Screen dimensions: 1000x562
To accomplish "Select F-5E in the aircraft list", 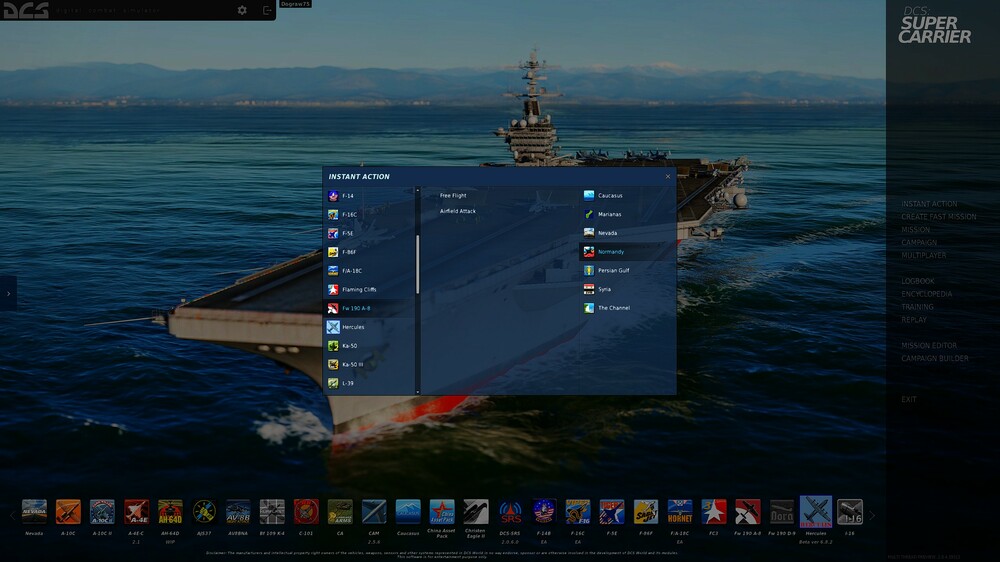I will coord(369,233).
